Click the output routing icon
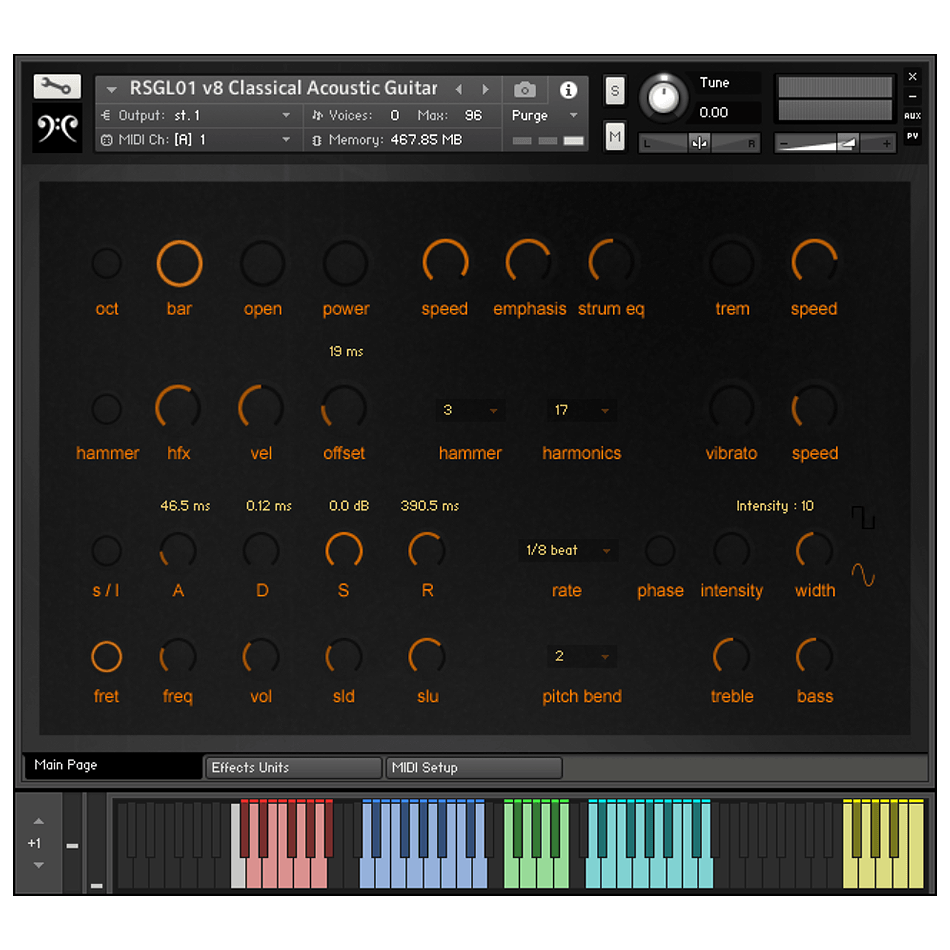This screenshot has height=950, width=950. pos(106,115)
